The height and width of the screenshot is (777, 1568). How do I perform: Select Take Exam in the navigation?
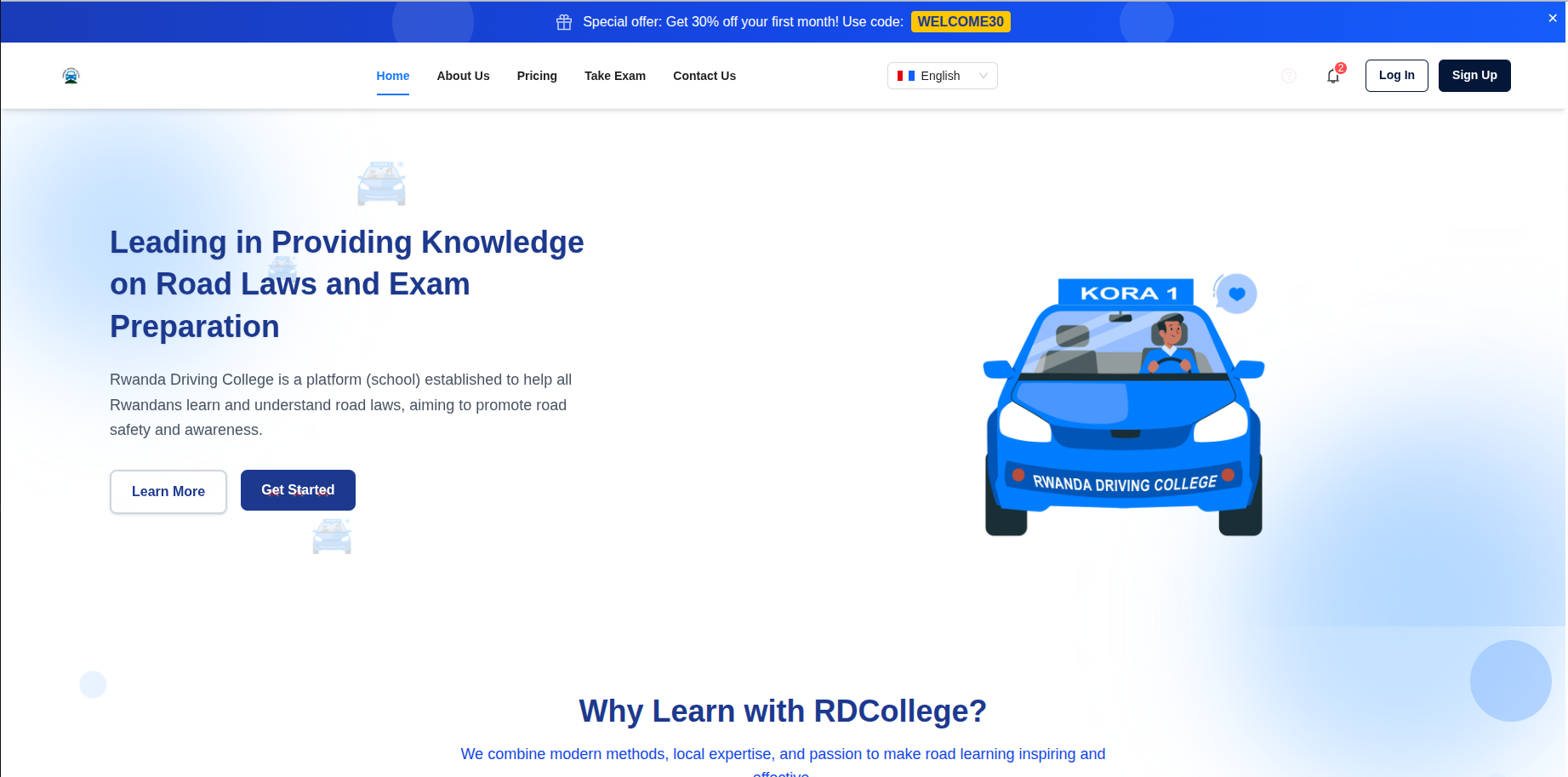(x=615, y=76)
